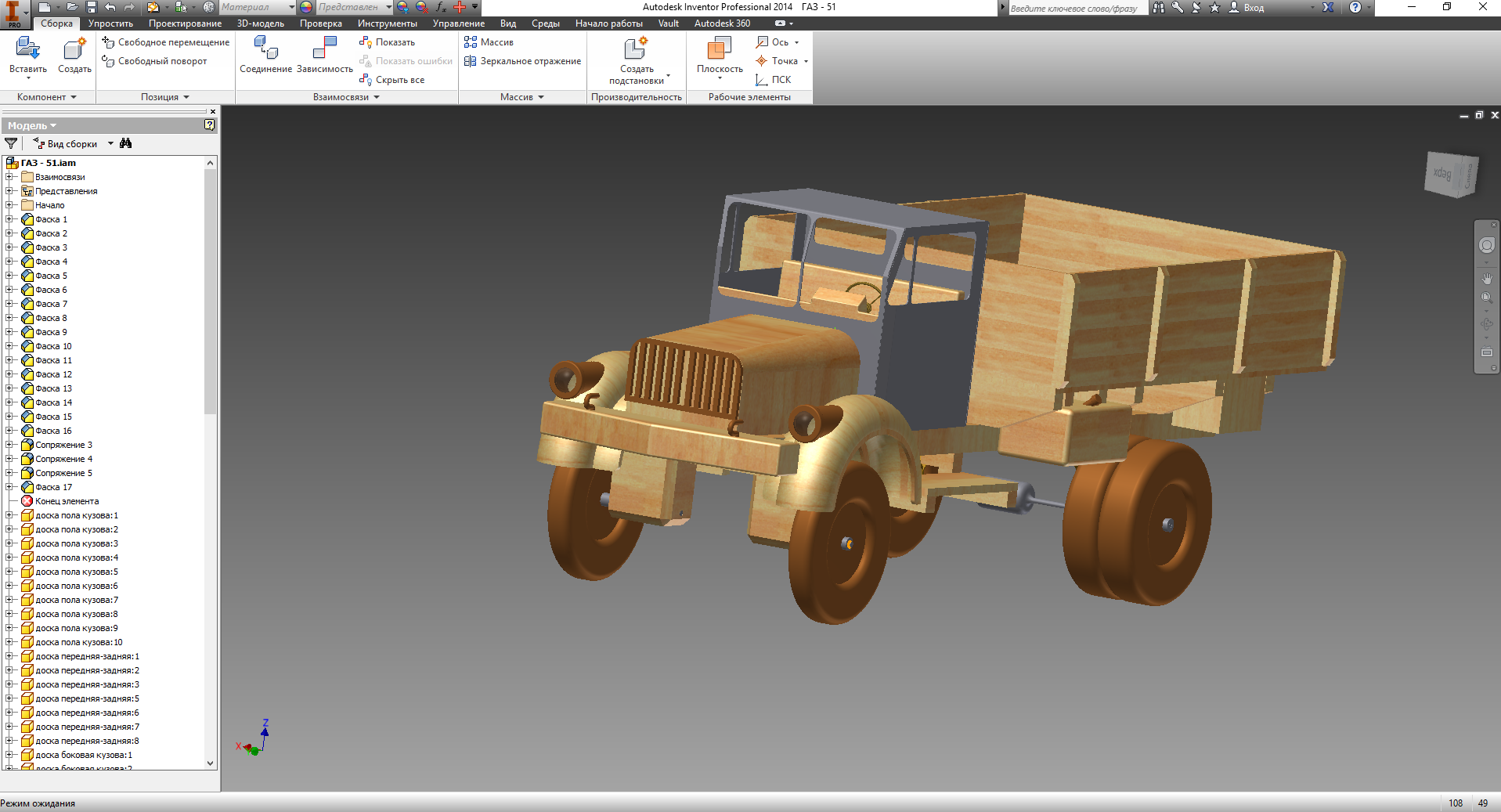1501x812 pixels.
Task: Close the model browser panel
Action: click(213, 112)
